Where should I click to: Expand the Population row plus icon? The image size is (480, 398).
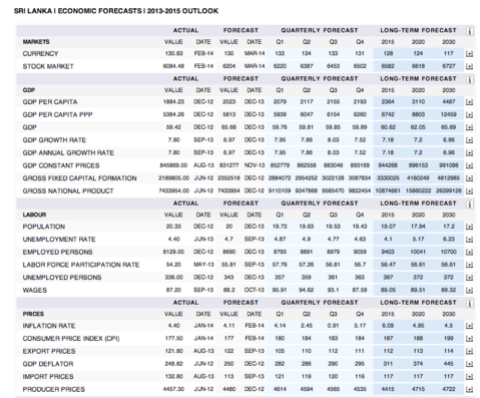pos(469,227)
